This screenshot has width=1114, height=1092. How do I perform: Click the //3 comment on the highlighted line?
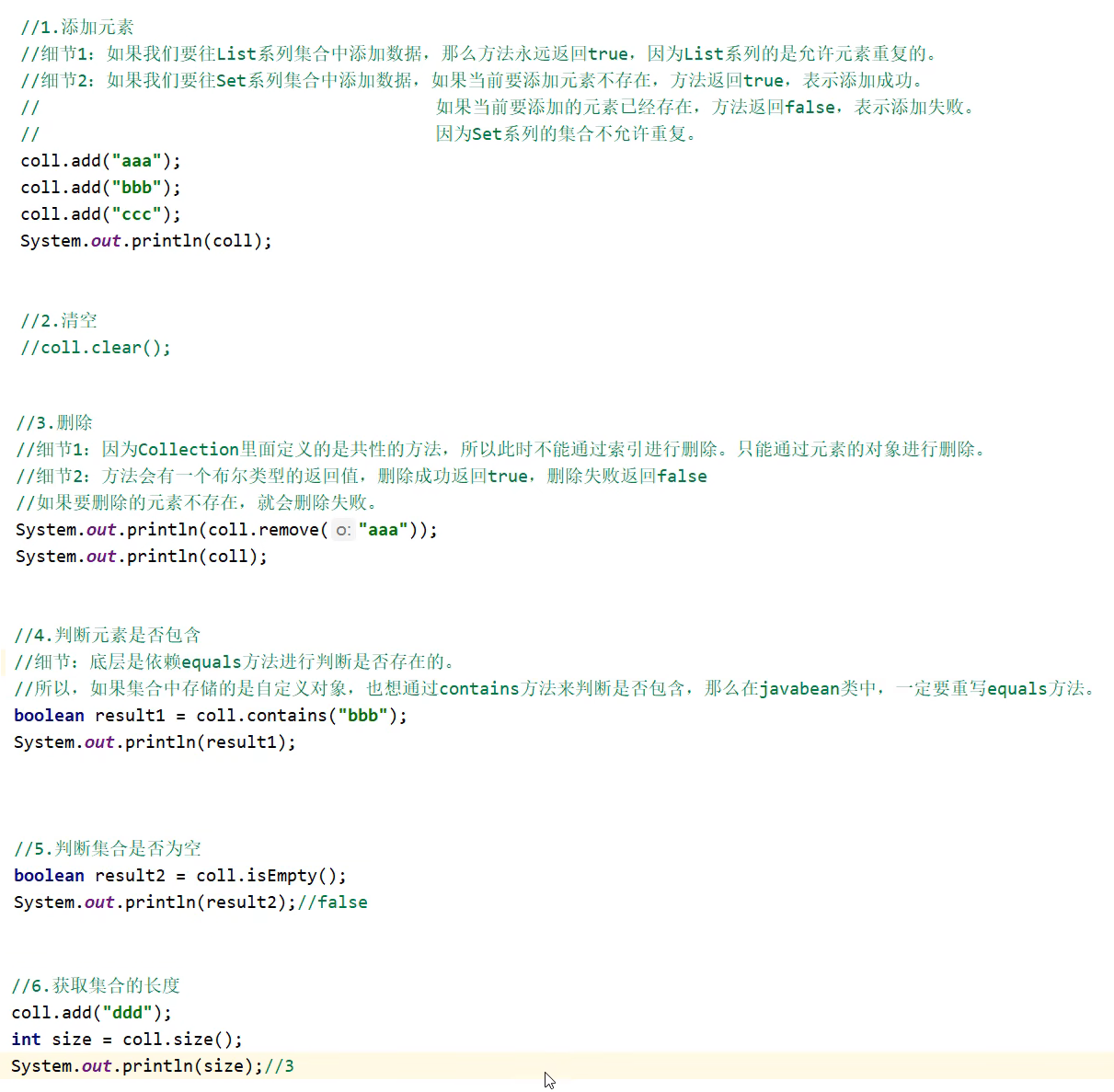pyautogui.click(x=281, y=1065)
